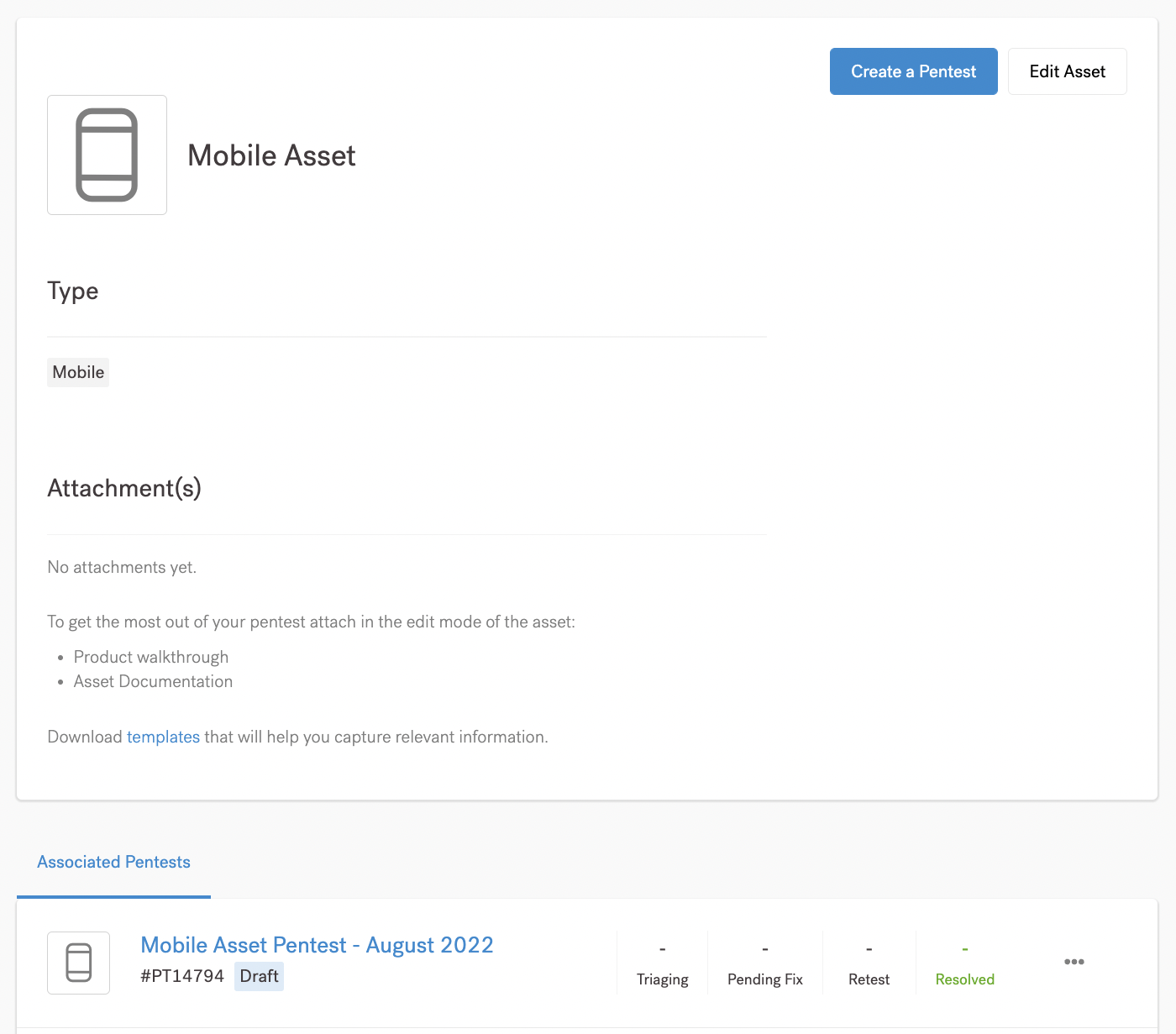Open the three-dot more options menu
The width and height of the screenshot is (1176, 1034).
[x=1074, y=962]
